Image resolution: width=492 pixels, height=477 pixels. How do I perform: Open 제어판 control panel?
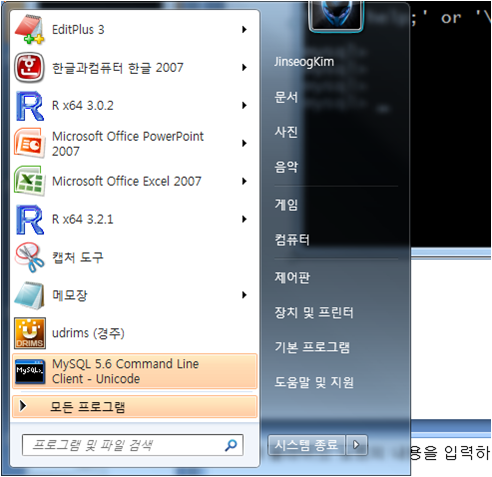click(x=292, y=277)
